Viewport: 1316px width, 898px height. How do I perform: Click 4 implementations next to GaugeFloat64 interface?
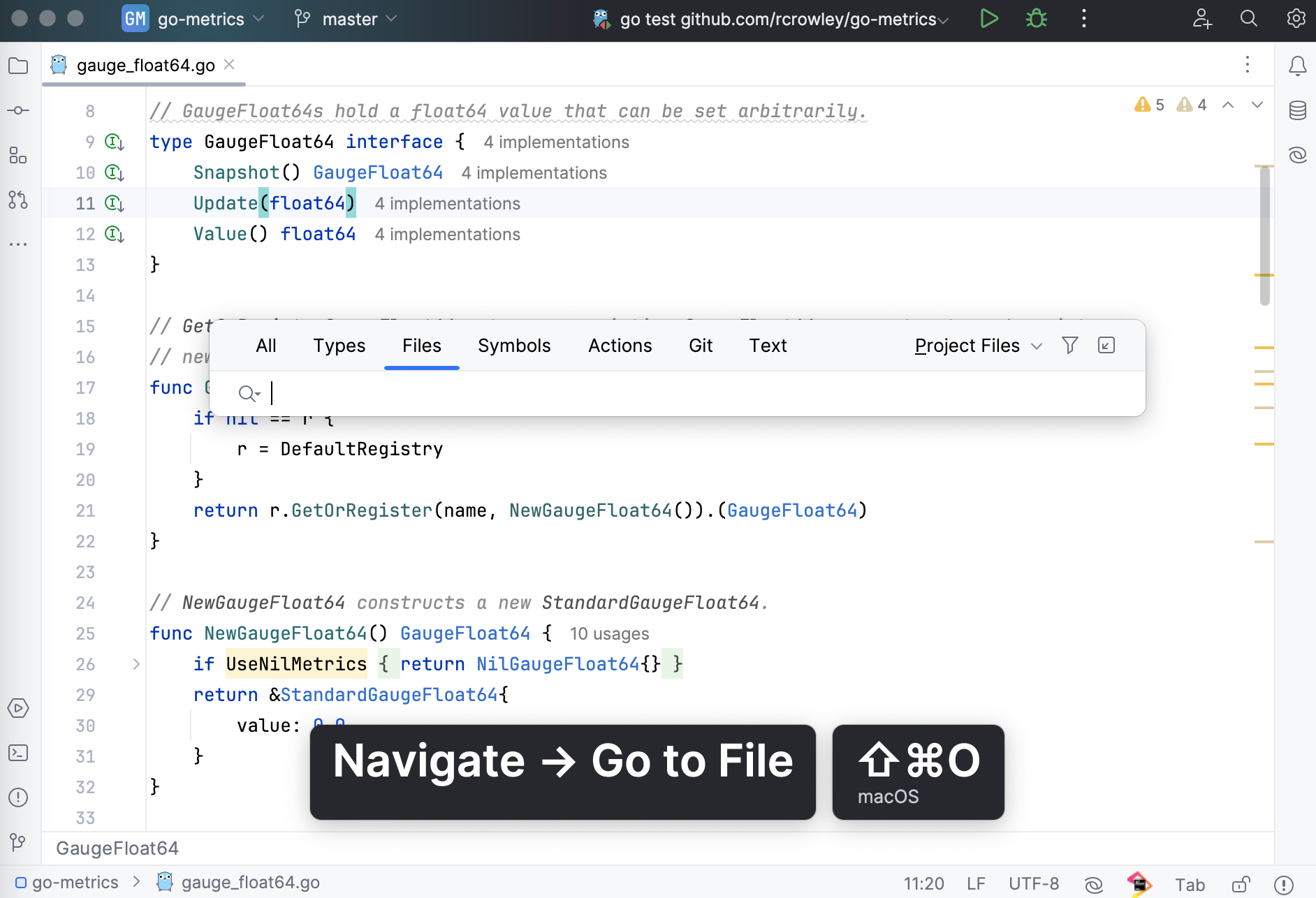click(556, 142)
